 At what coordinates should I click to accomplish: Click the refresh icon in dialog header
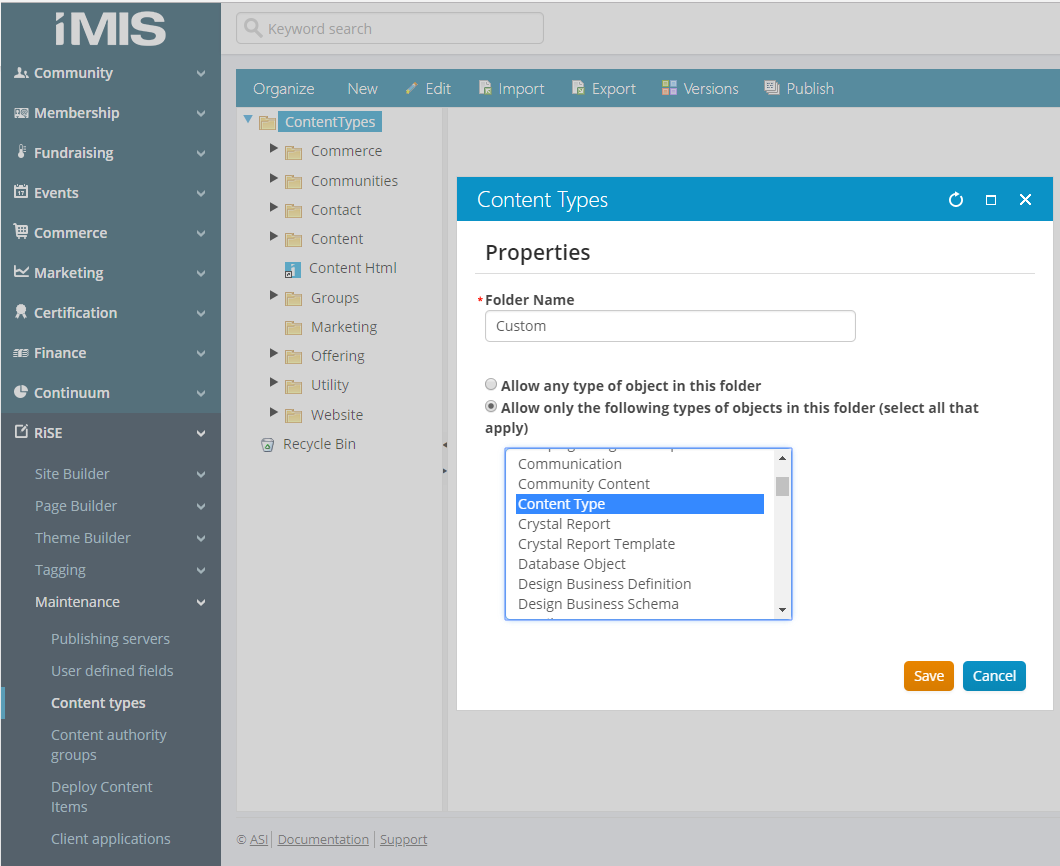click(x=956, y=200)
